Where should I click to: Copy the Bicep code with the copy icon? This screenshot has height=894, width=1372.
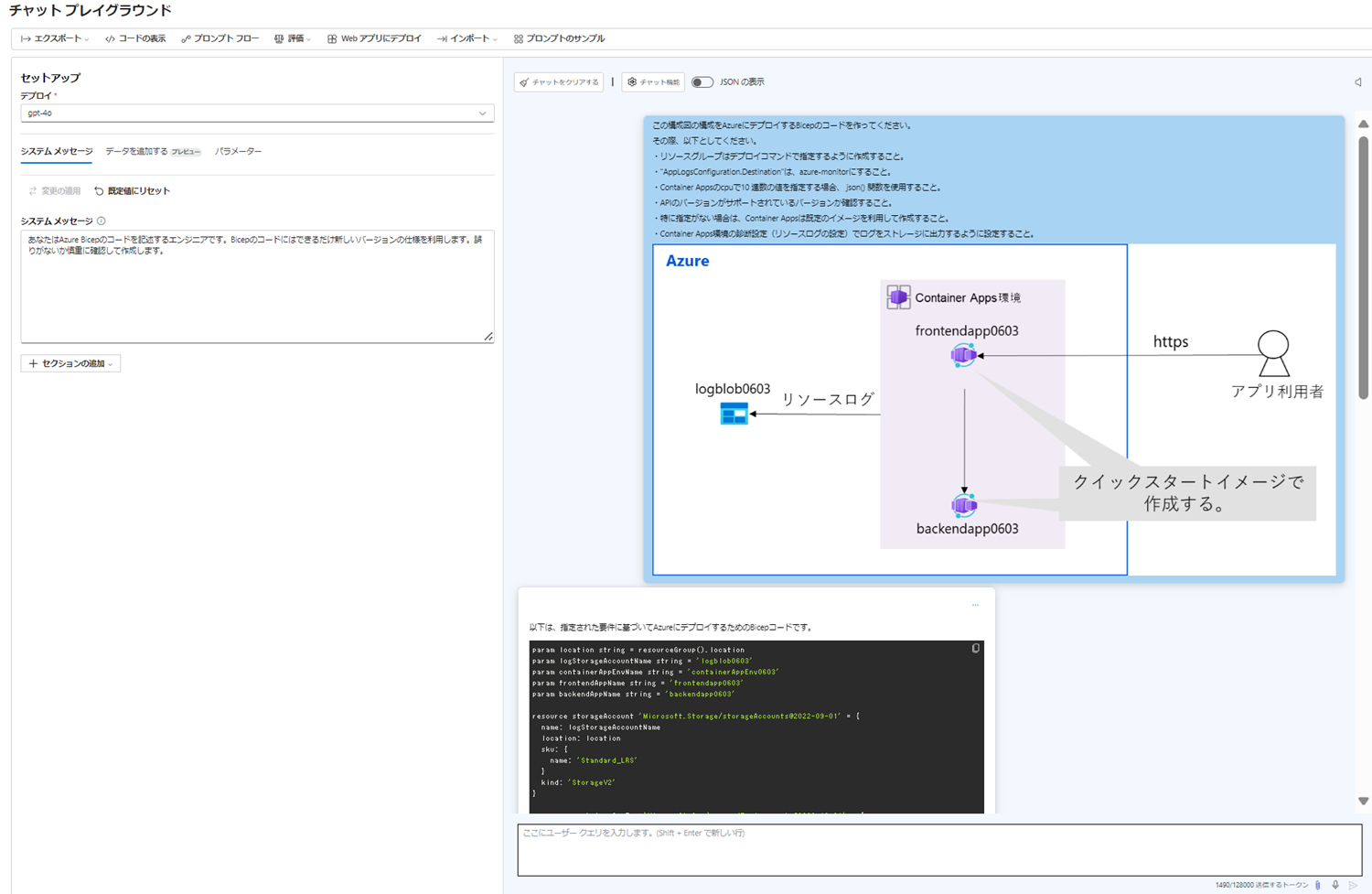pos(975,649)
